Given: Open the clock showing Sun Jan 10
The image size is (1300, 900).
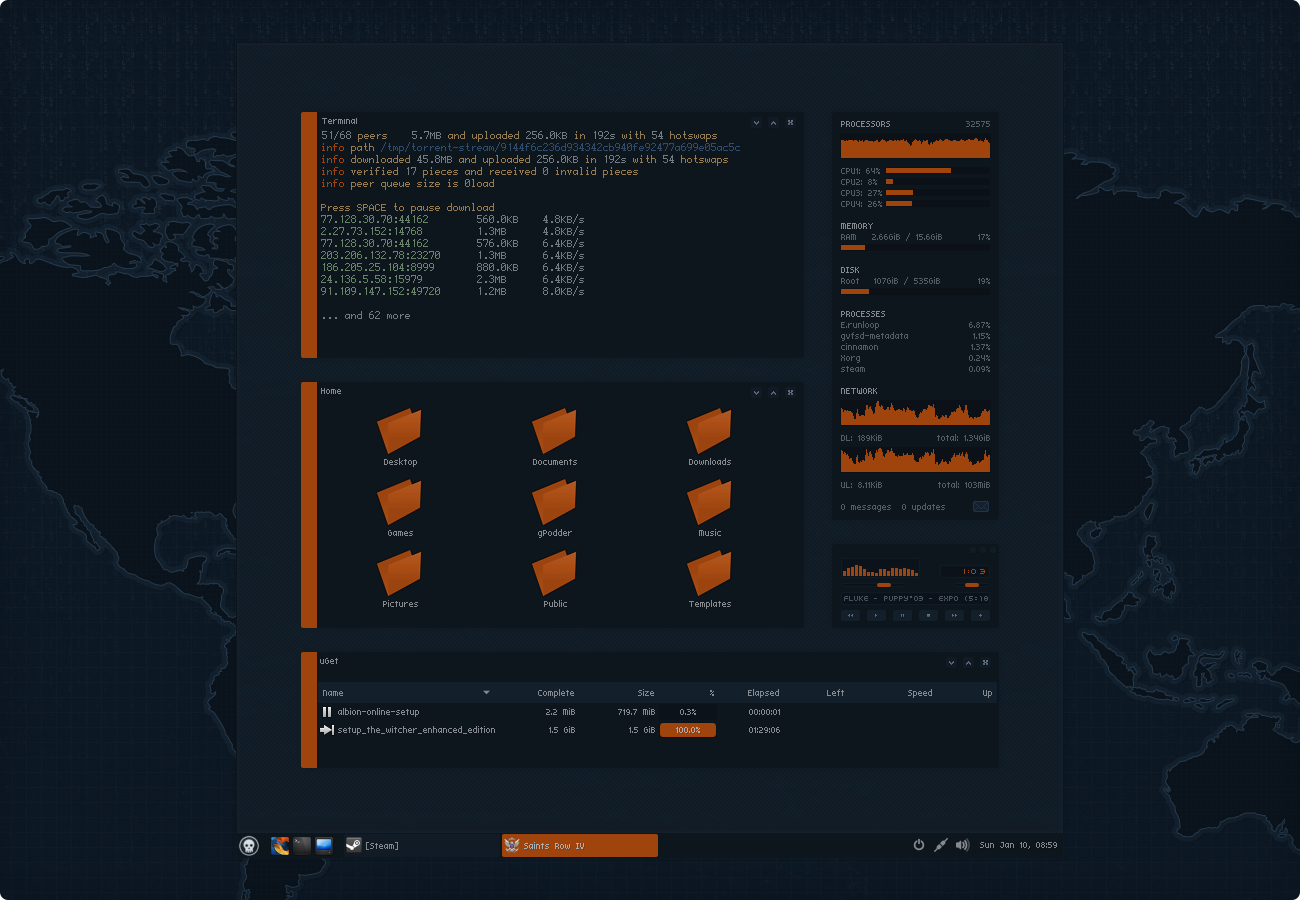Looking at the screenshot, I should (x=1018, y=845).
